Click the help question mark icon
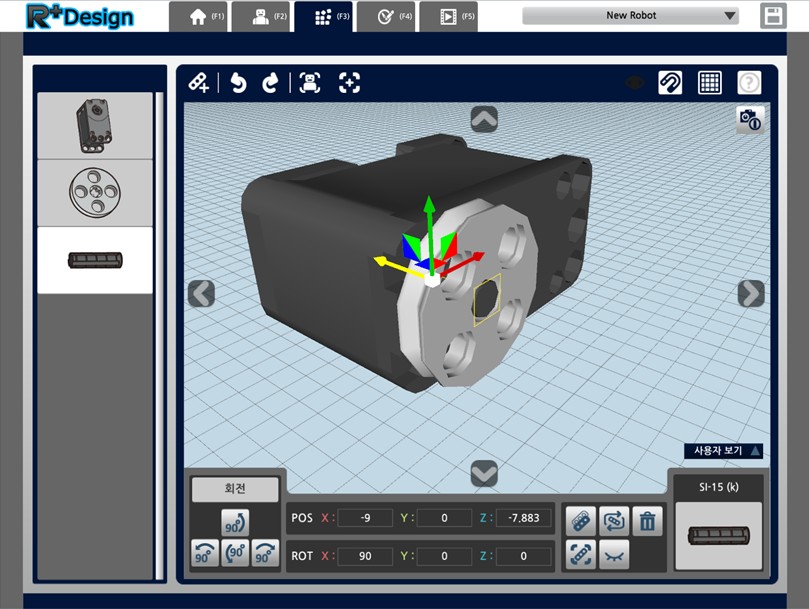 [749, 83]
